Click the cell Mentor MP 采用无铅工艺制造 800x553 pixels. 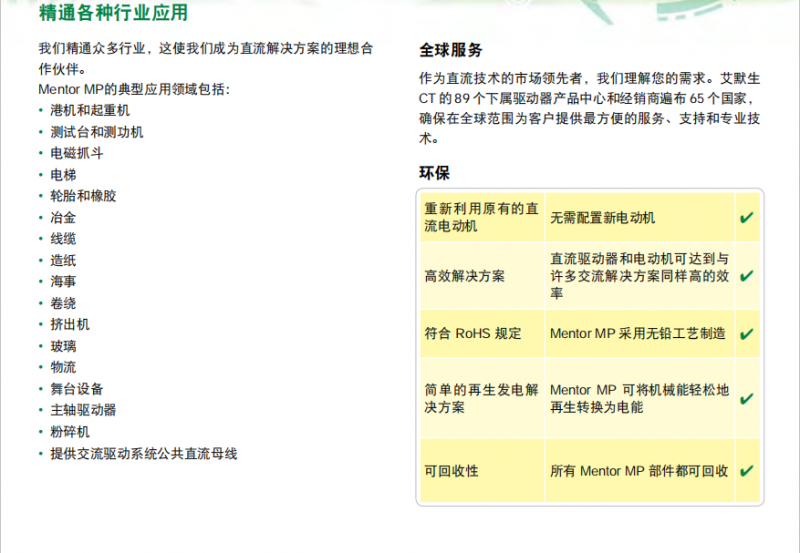(640, 334)
